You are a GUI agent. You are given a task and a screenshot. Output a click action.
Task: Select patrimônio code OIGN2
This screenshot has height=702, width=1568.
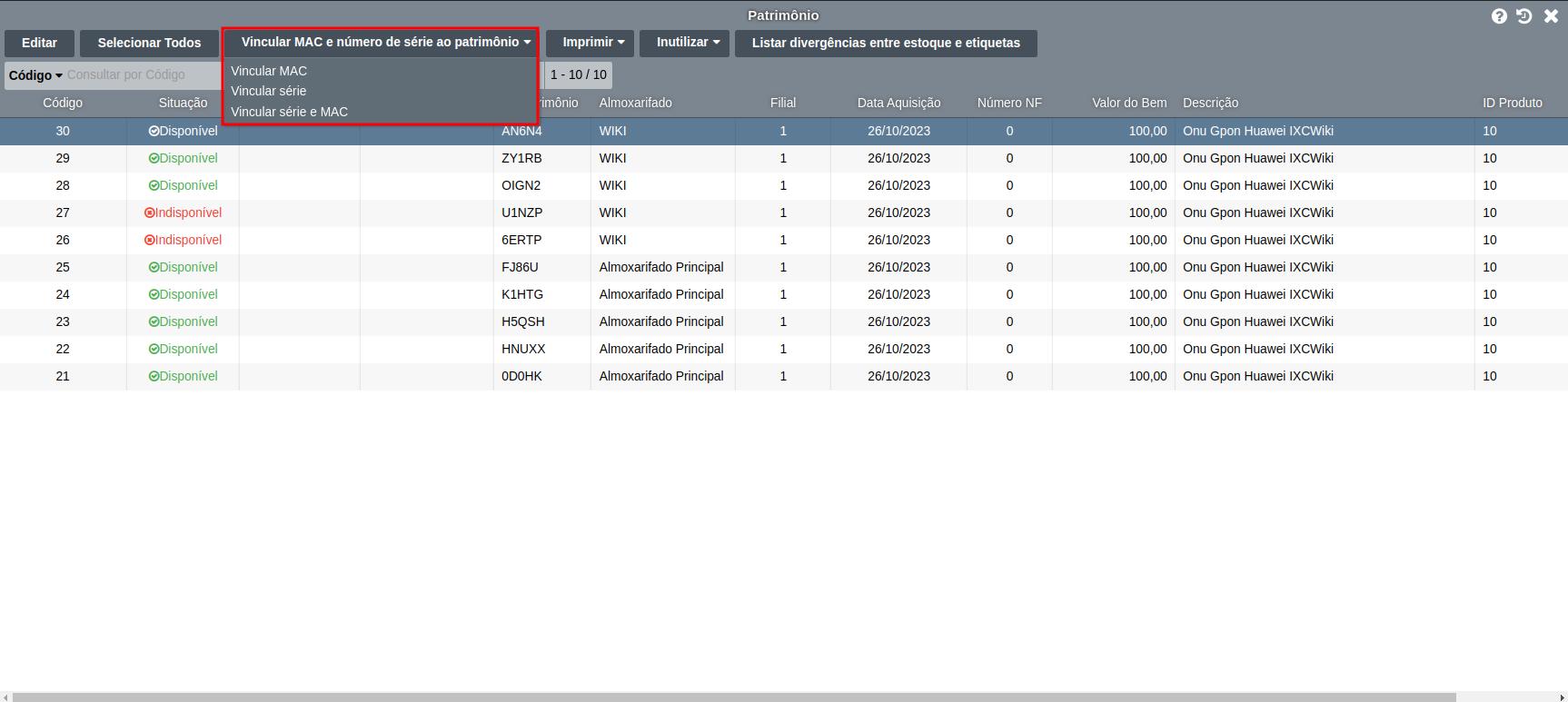[x=521, y=185]
